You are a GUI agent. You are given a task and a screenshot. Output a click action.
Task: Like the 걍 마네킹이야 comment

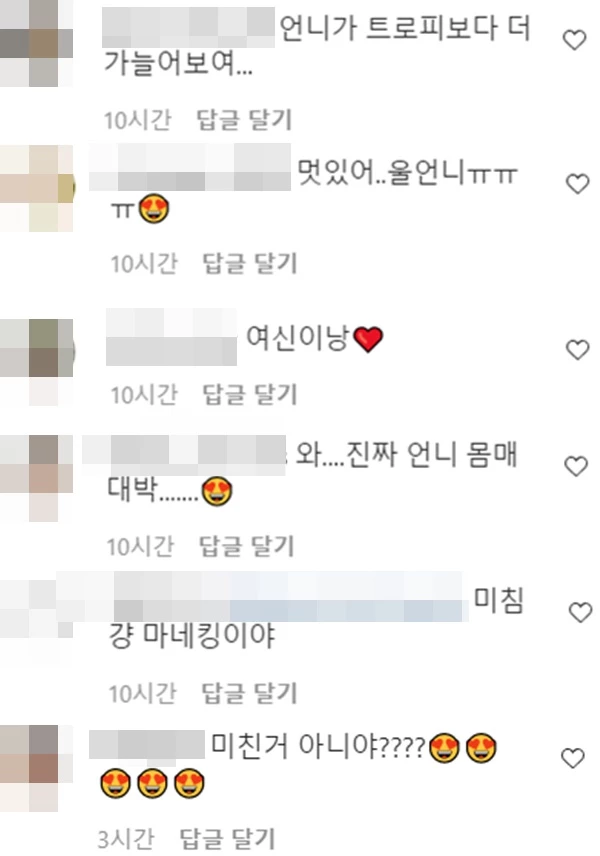[580, 613]
